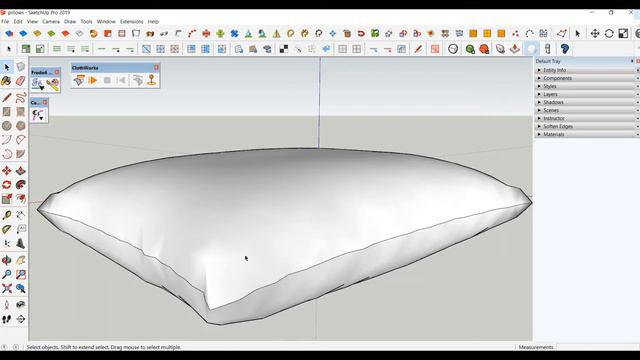Choose the Offset tool
The width and height of the screenshot is (640, 360).
(20, 199)
